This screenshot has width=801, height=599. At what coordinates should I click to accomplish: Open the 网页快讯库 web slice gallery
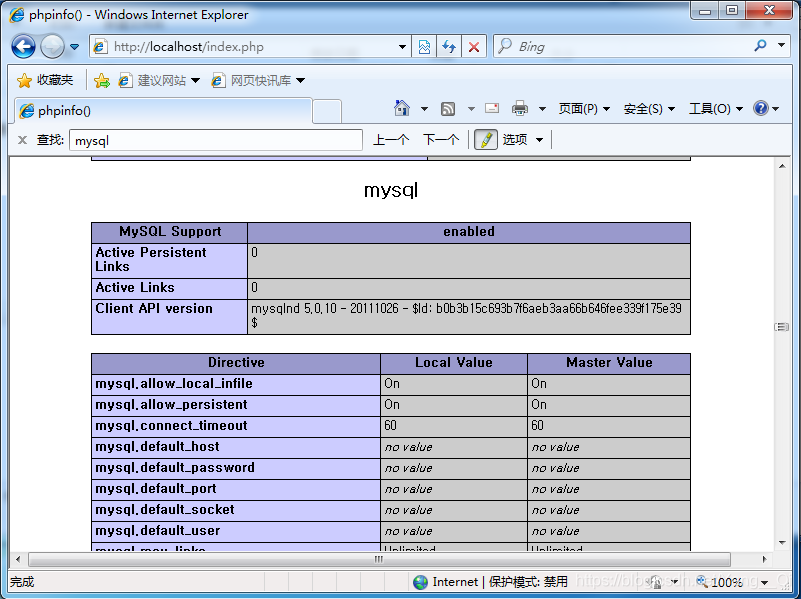point(258,80)
